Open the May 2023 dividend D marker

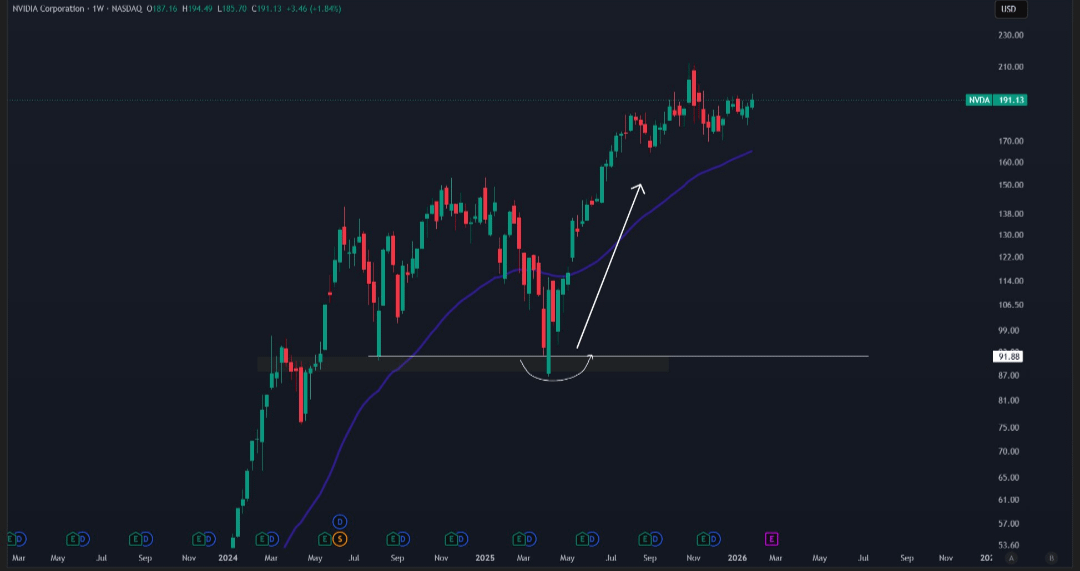83,539
